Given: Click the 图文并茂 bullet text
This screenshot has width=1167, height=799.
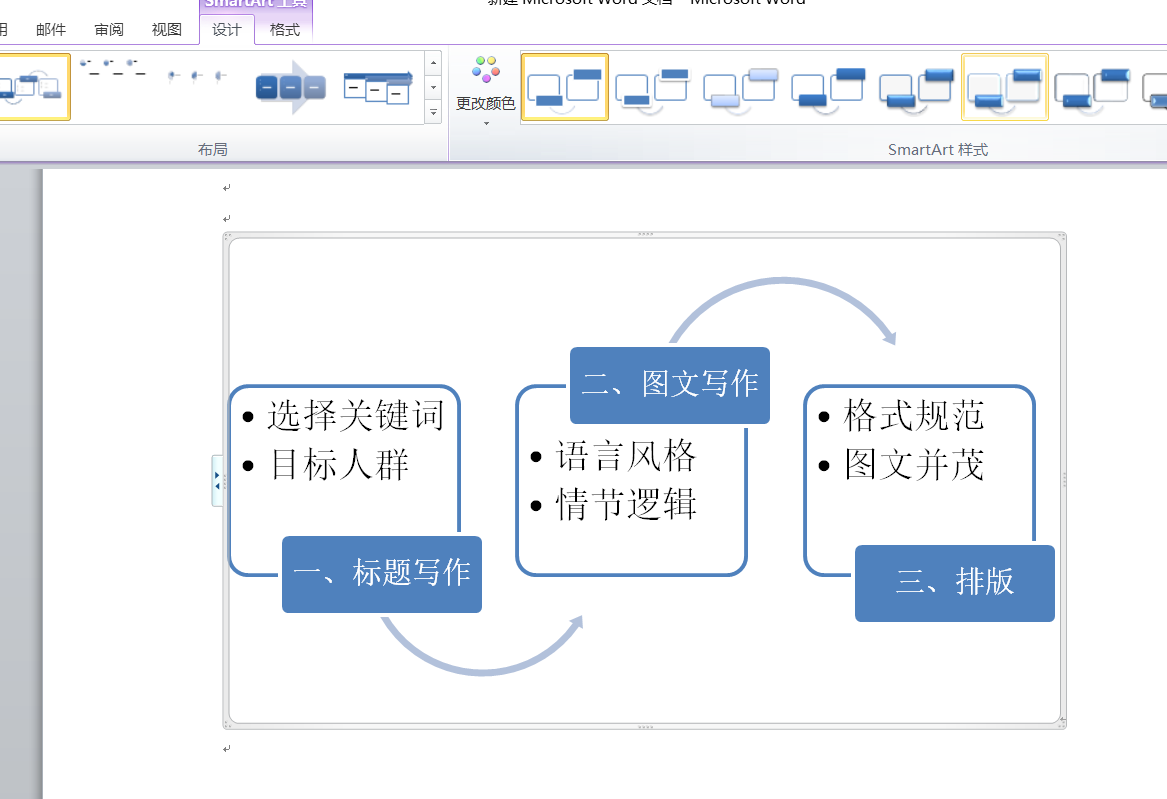Looking at the screenshot, I should pos(914,465).
